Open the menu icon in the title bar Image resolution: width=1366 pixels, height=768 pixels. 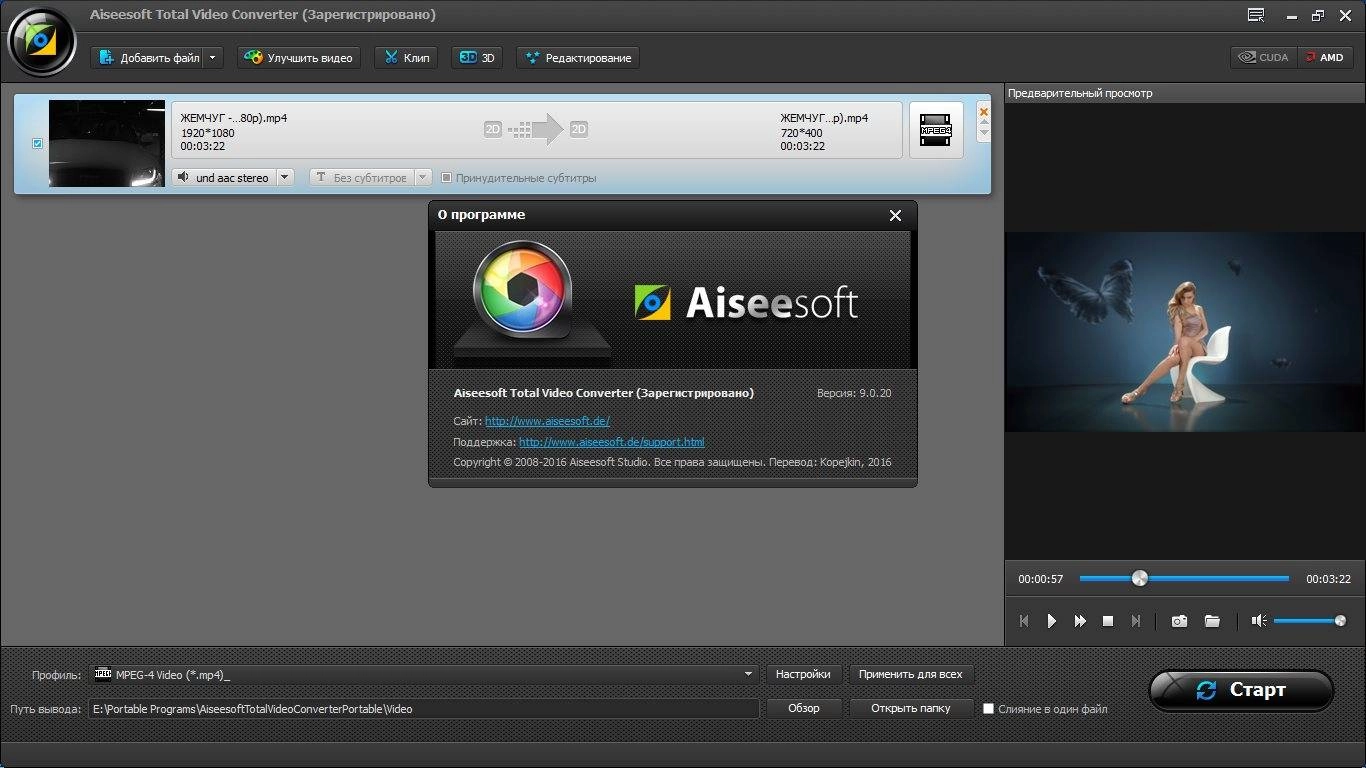[x=1256, y=15]
